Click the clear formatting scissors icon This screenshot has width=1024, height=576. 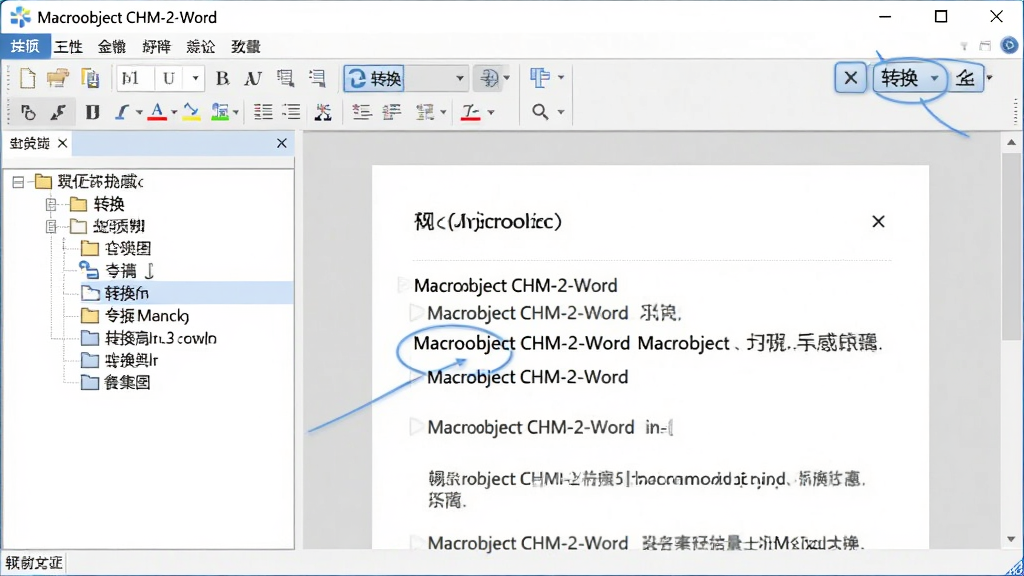click(x=323, y=112)
